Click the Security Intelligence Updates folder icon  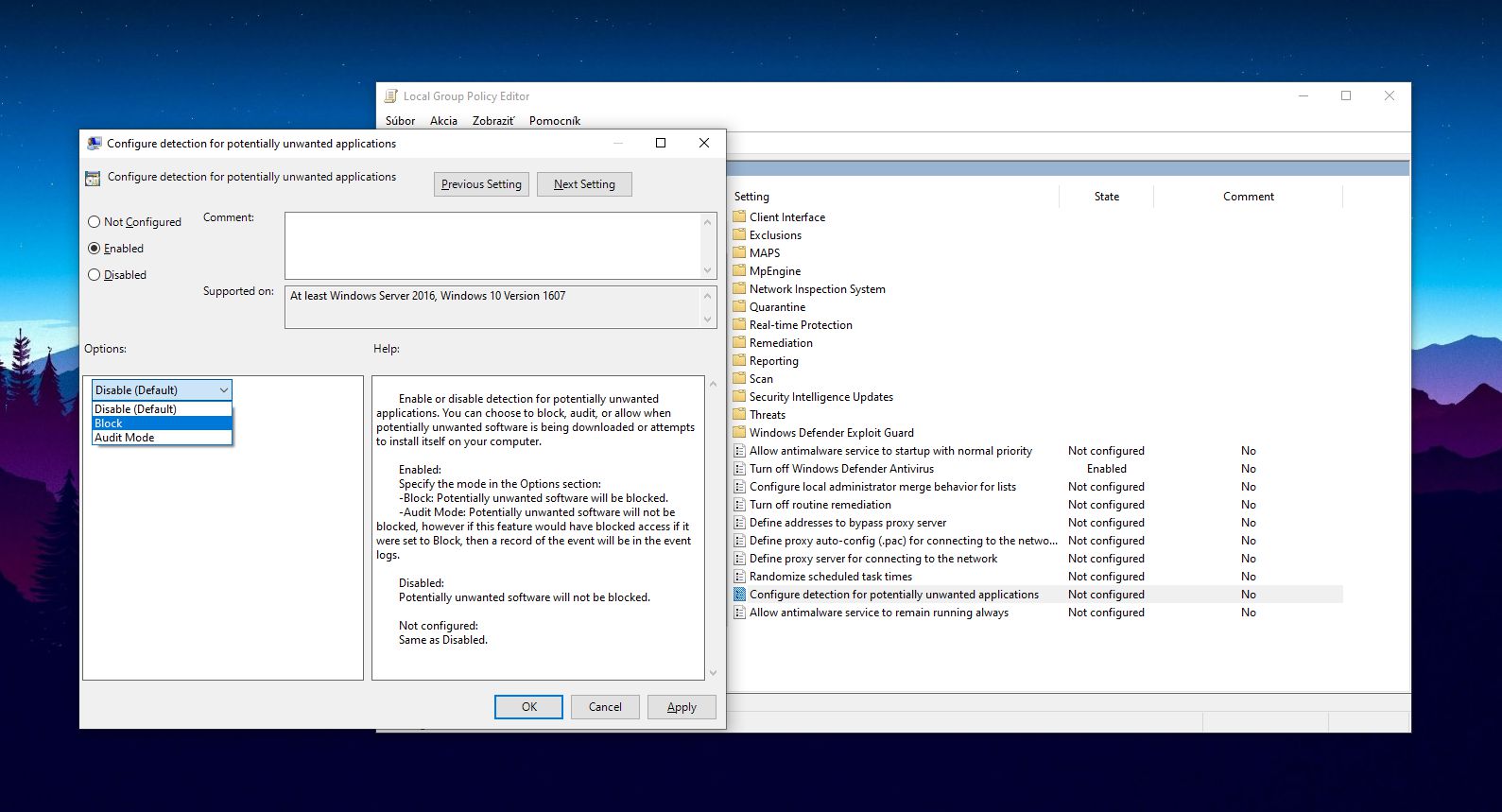coord(739,396)
